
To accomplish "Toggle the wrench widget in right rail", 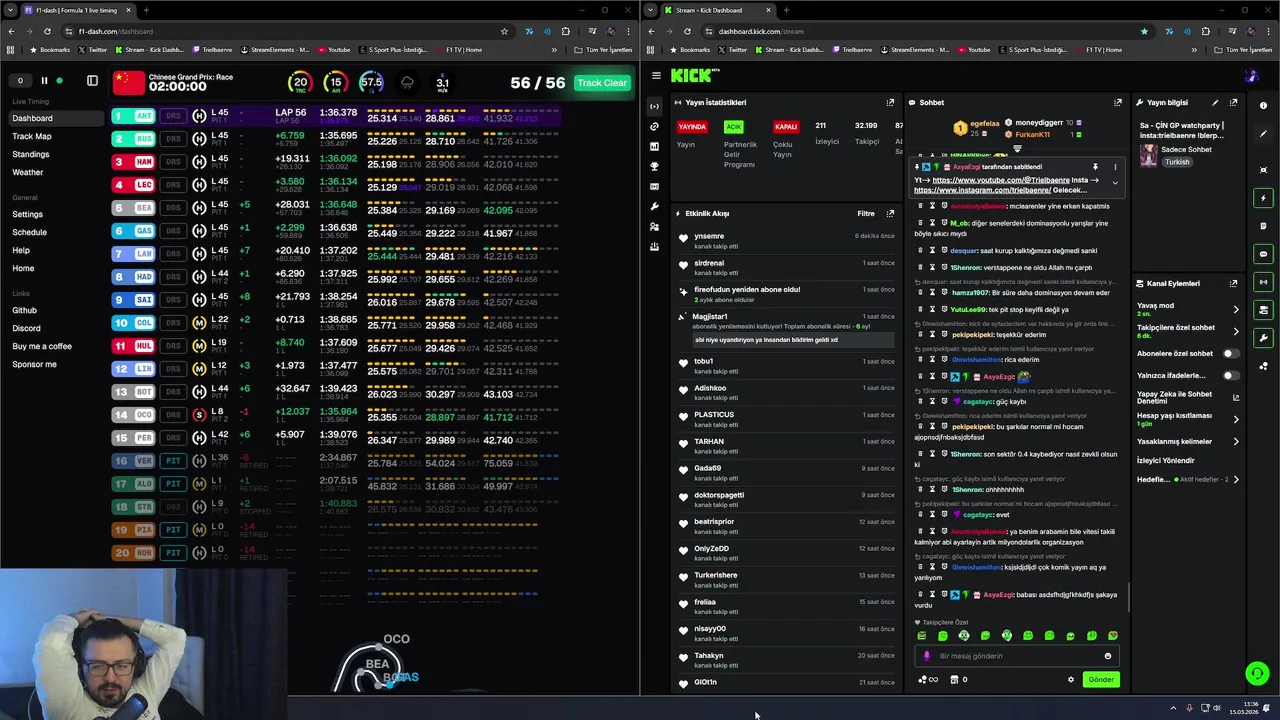I will (x=1264, y=338).
